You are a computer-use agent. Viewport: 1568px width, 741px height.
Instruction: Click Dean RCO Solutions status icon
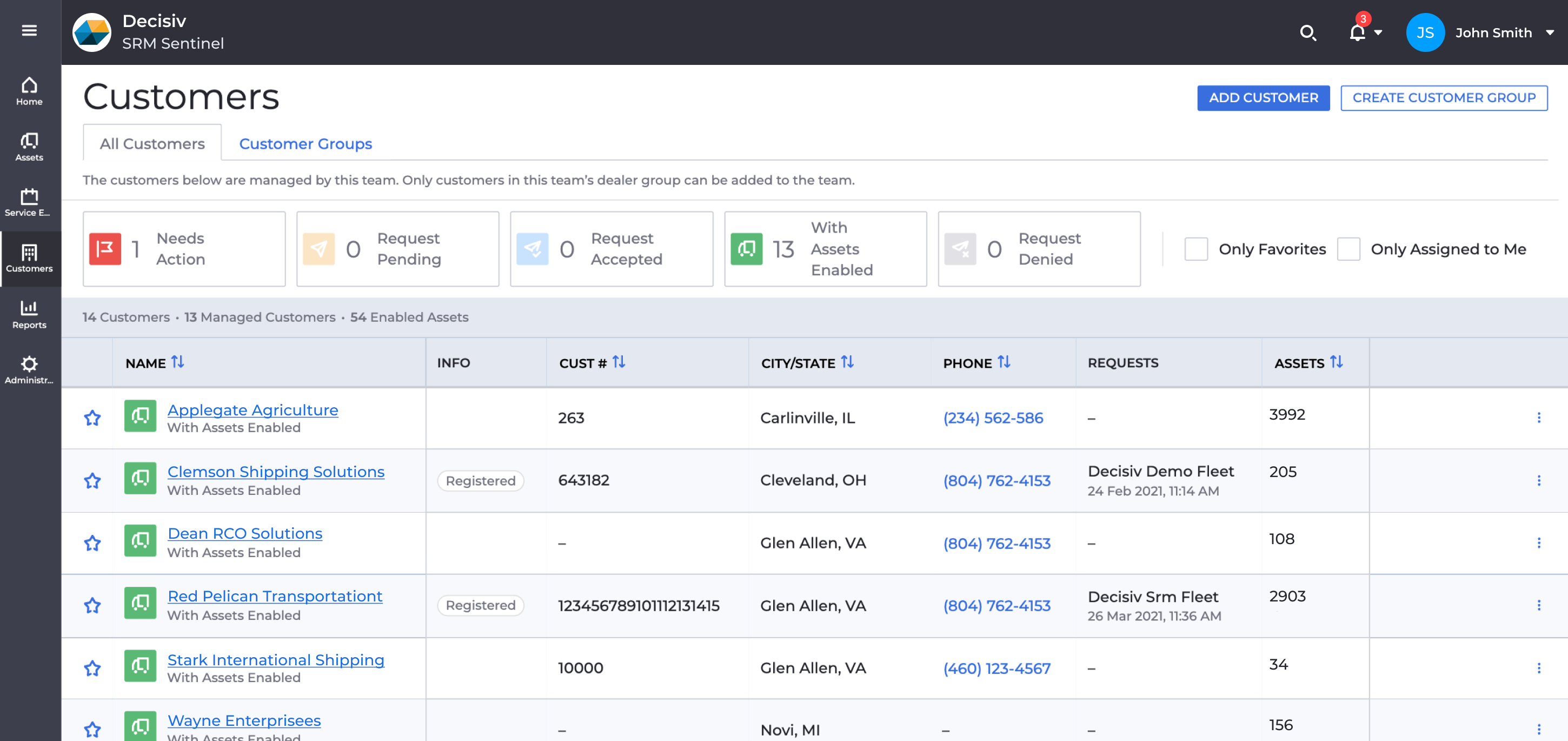140,541
